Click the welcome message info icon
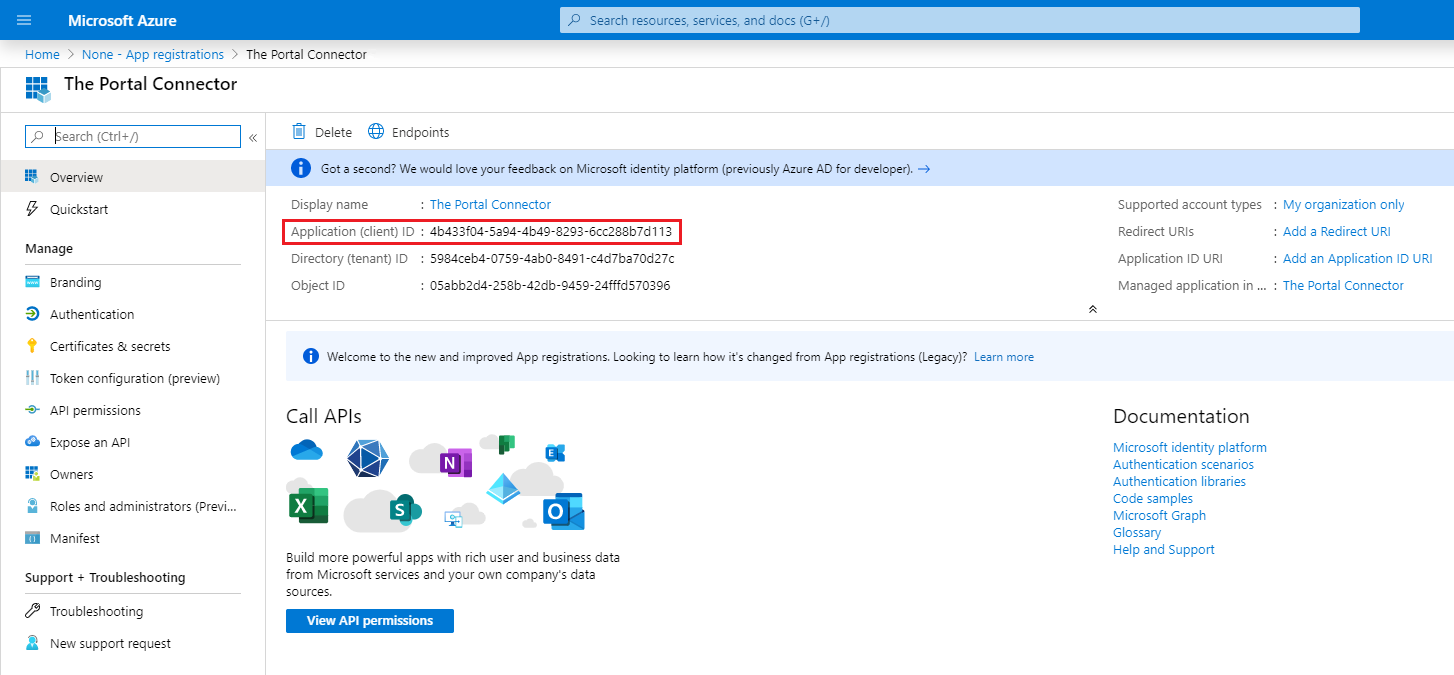 311,357
